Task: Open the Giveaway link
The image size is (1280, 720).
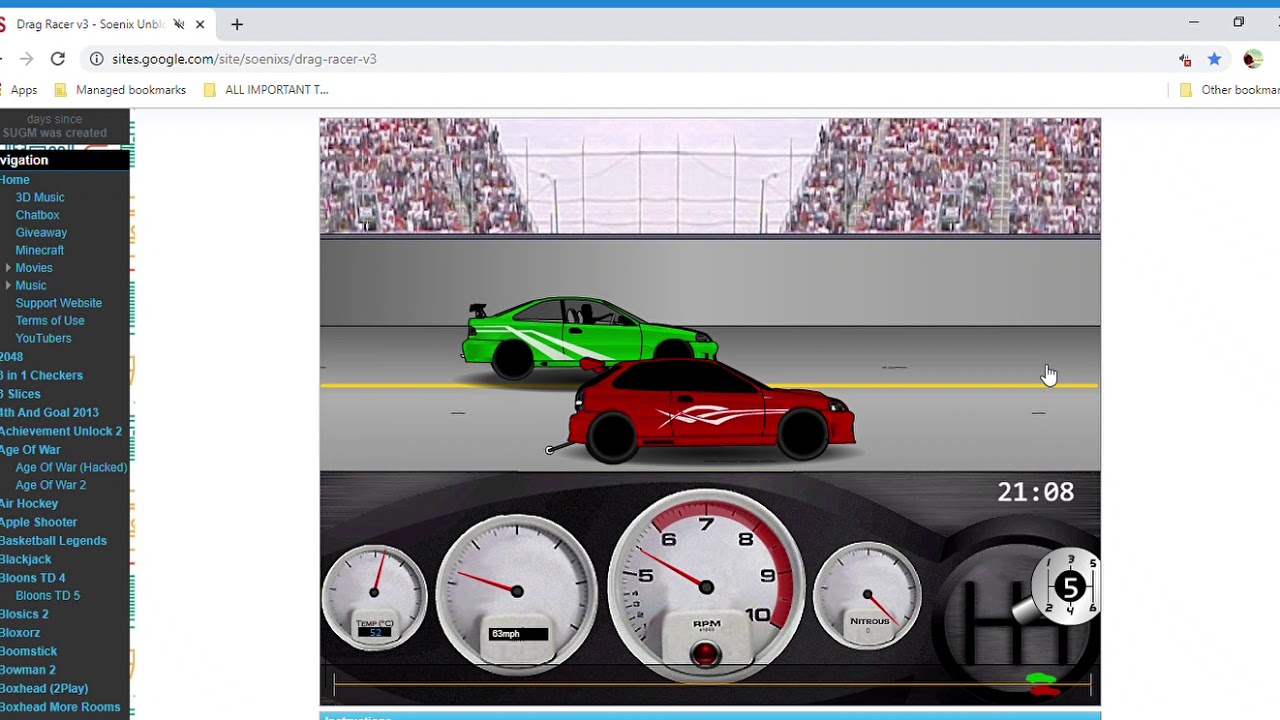Action: [x=41, y=233]
